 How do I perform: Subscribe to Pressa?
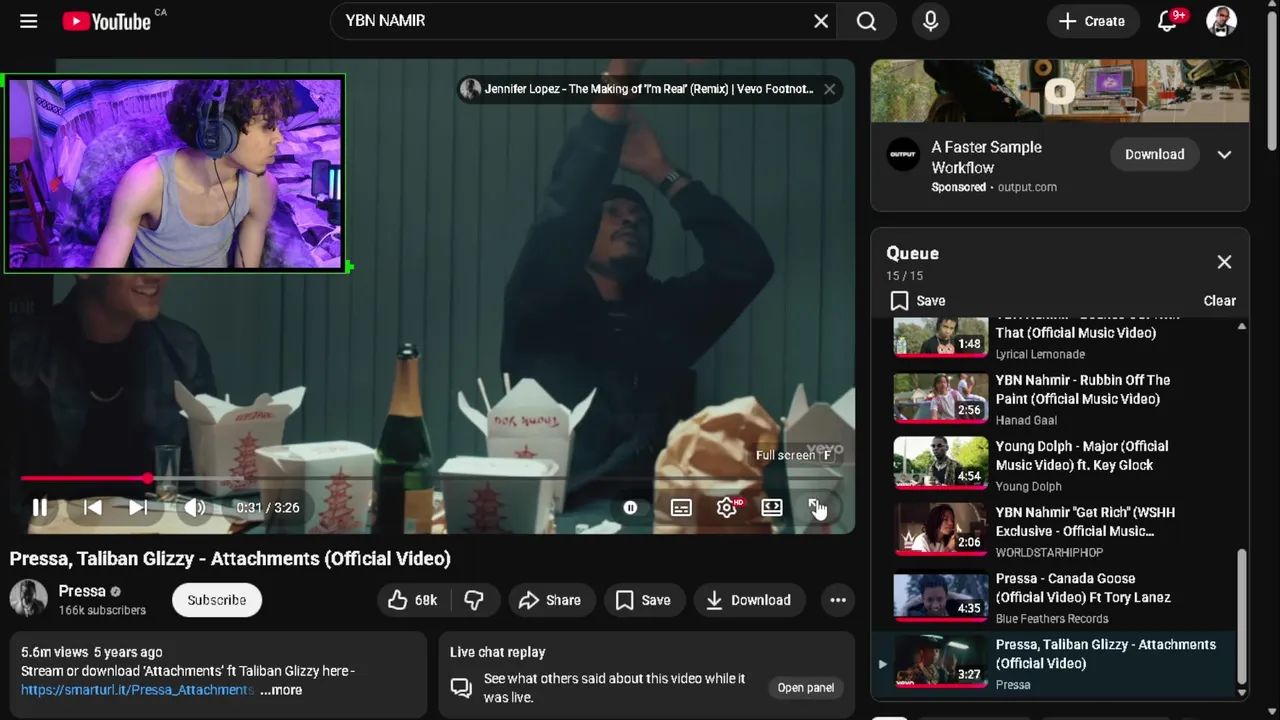pos(216,600)
